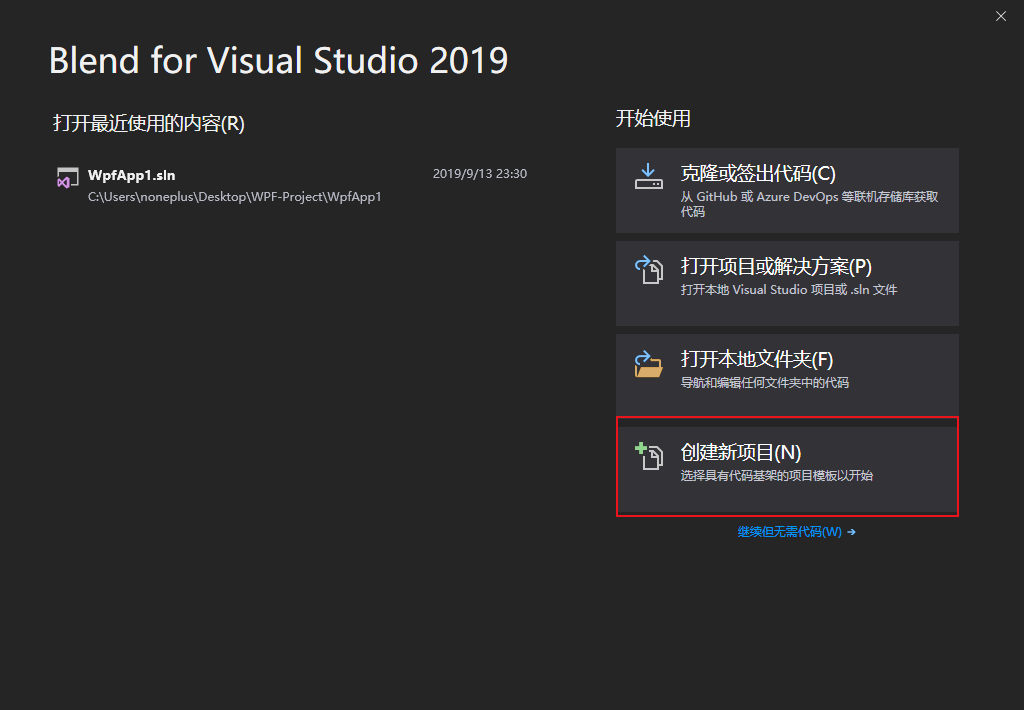Click the arrow next to 继续但无需代码

tap(851, 532)
